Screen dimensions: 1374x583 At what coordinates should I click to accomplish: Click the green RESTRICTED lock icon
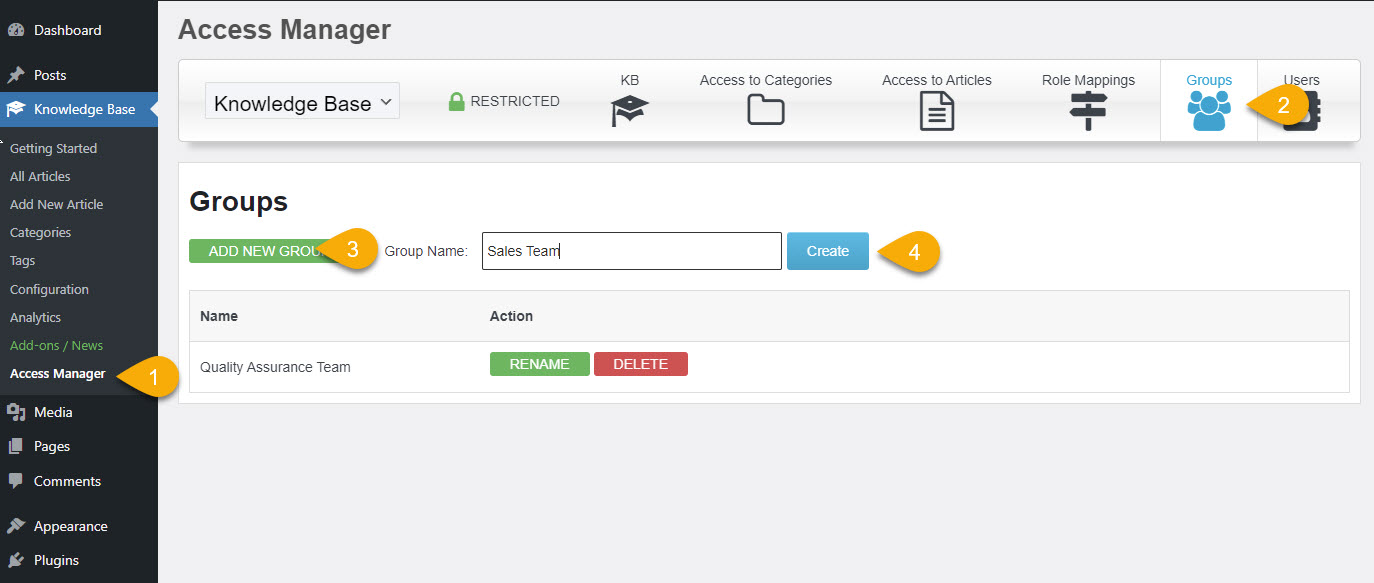click(x=457, y=101)
